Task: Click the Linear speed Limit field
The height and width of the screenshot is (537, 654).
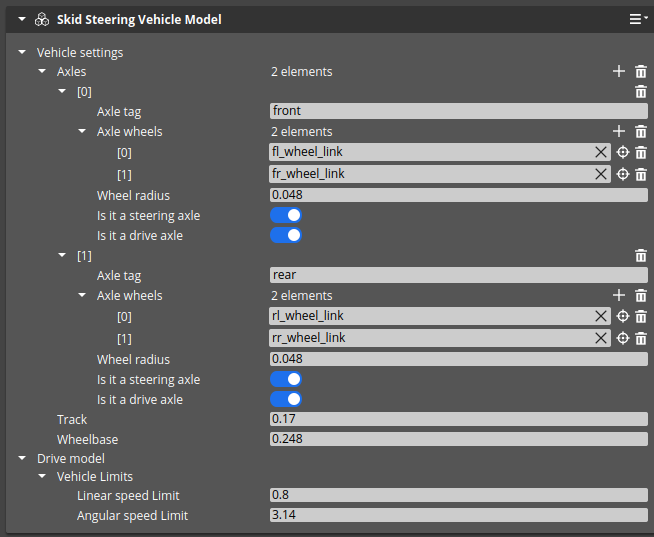Action: [458, 496]
